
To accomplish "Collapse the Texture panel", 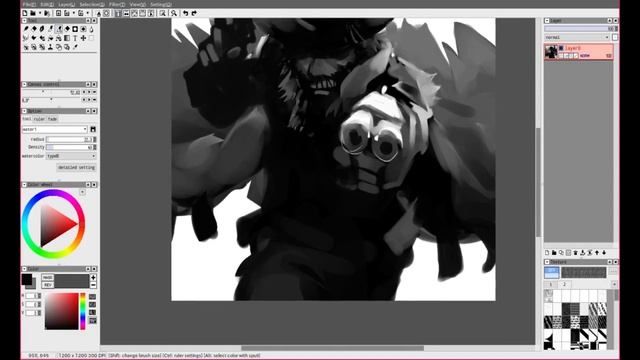I will click(x=547, y=262).
